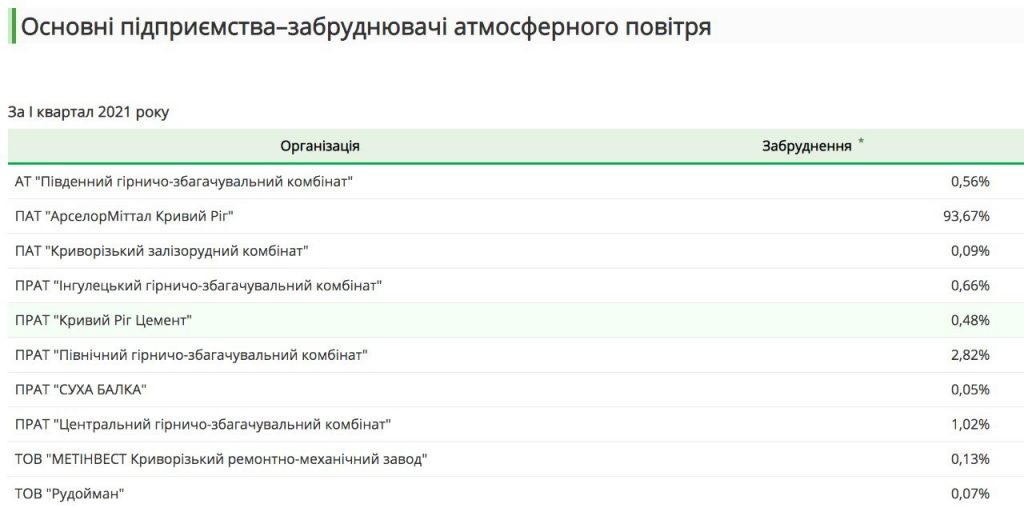
Task: Click the 93,67% pollution value
Action: click(967, 216)
